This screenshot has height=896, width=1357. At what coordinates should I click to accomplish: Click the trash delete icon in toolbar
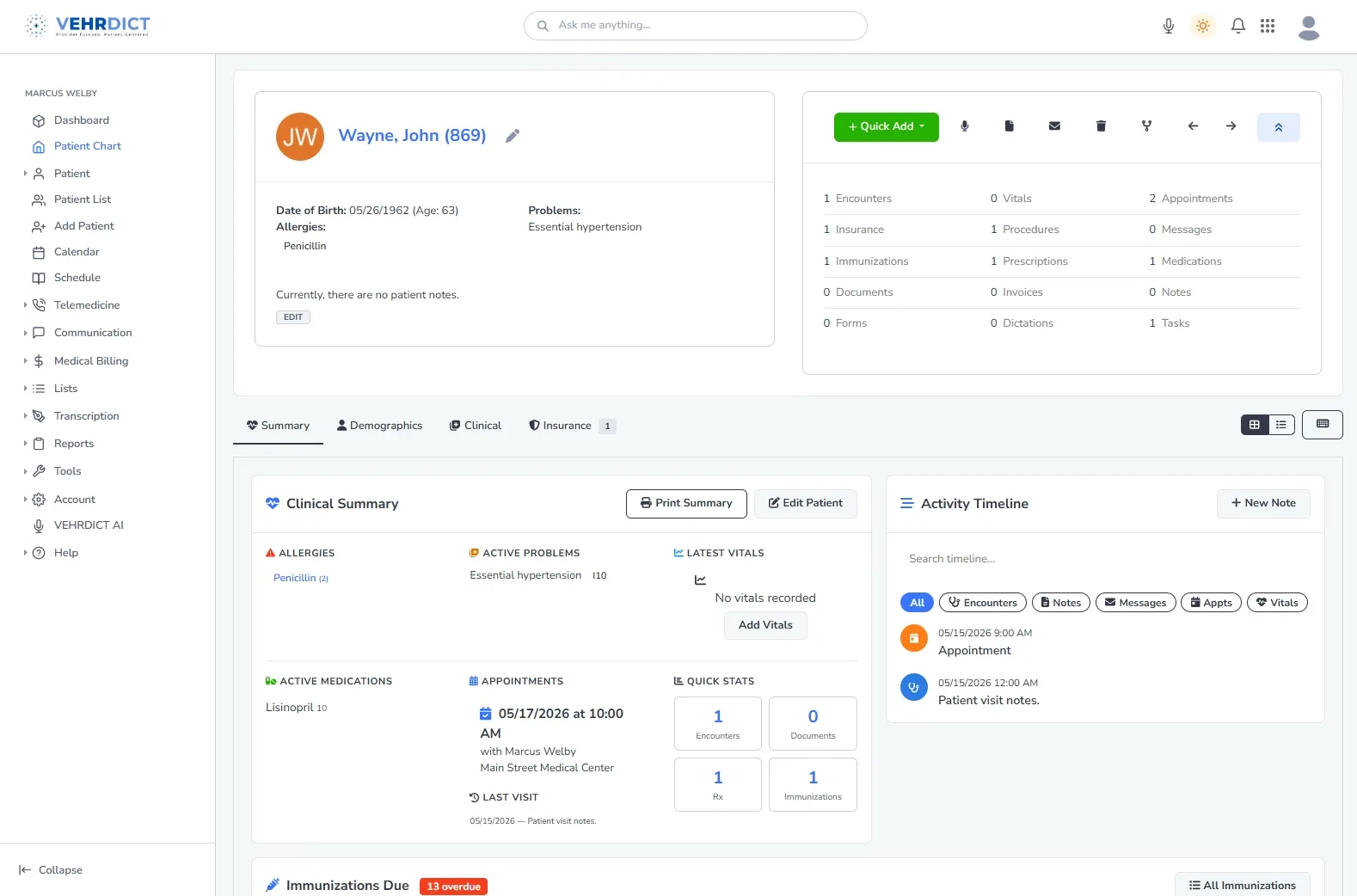coord(1100,126)
